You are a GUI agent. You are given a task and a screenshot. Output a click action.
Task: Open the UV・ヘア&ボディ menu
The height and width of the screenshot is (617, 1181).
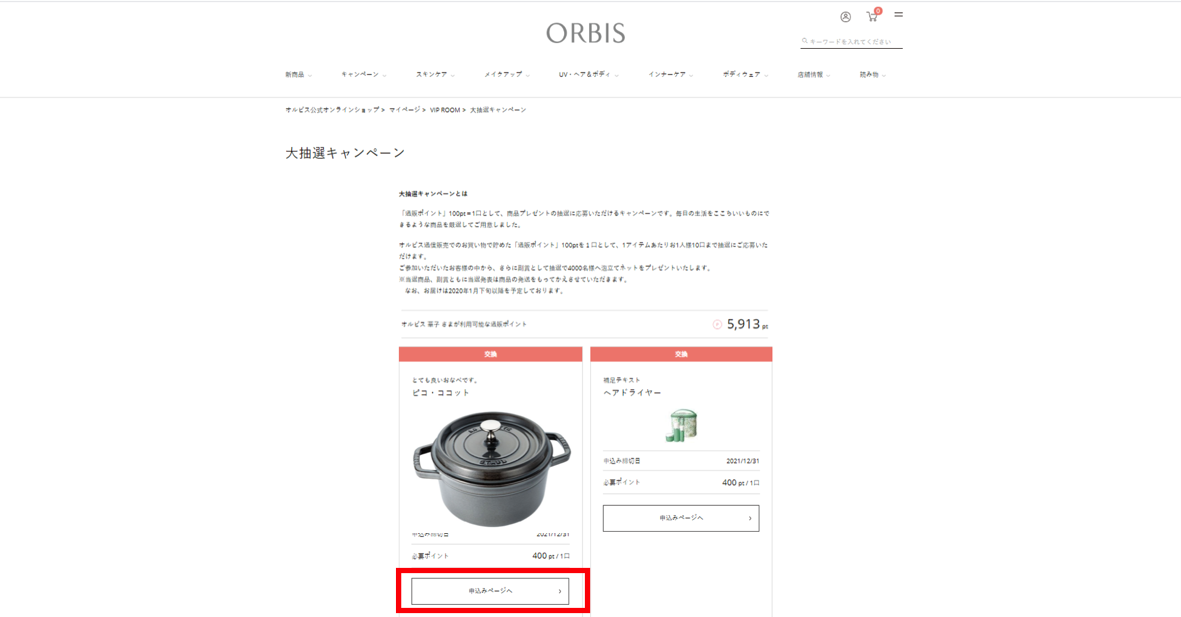point(588,75)
